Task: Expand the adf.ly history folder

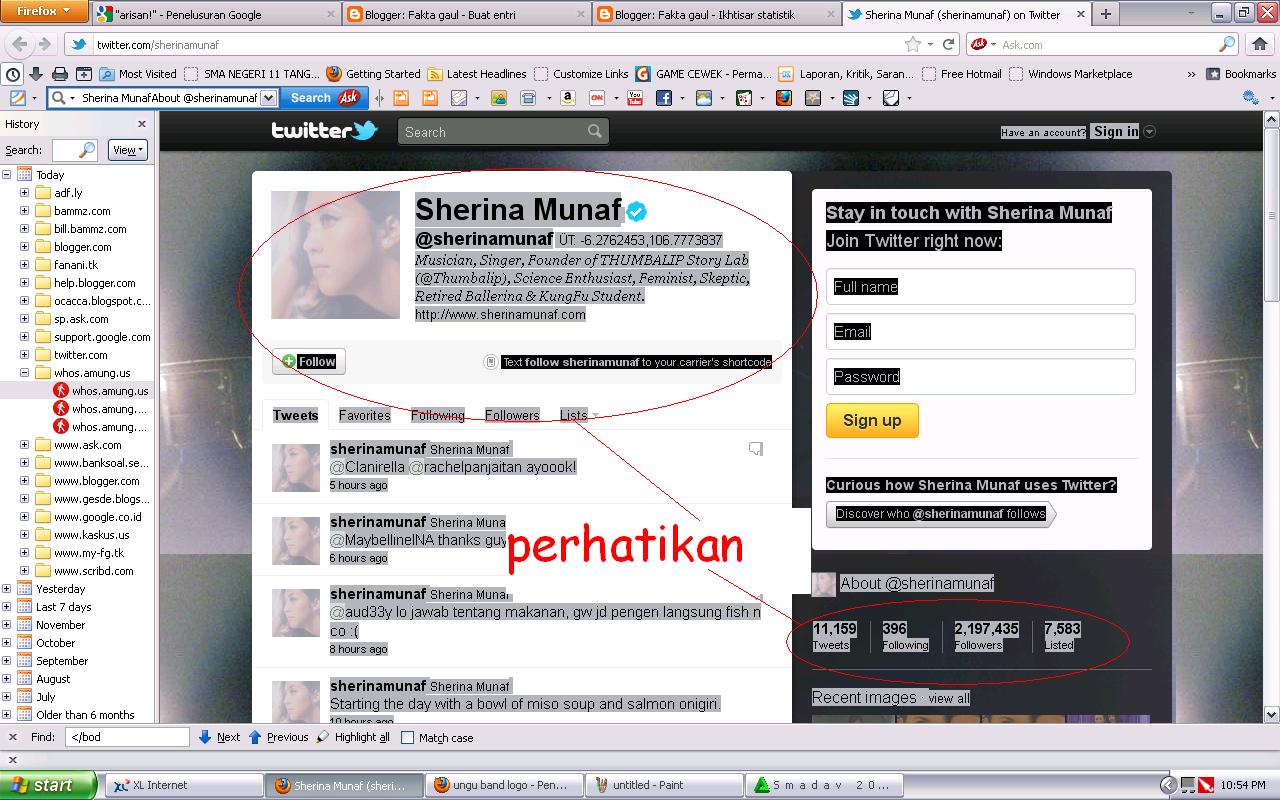Action: [x=25, y=193]
